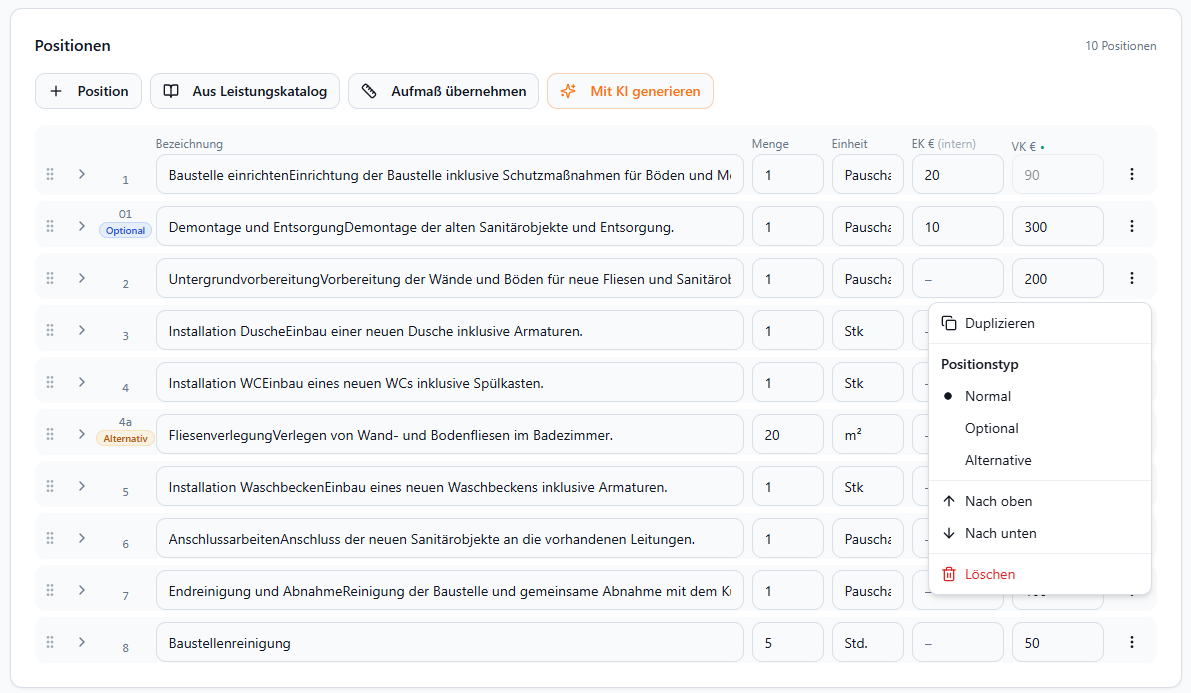Edit description of Baustellenreinigung
The width and height of the screenshot is (1191, 693).
(450, 643)
